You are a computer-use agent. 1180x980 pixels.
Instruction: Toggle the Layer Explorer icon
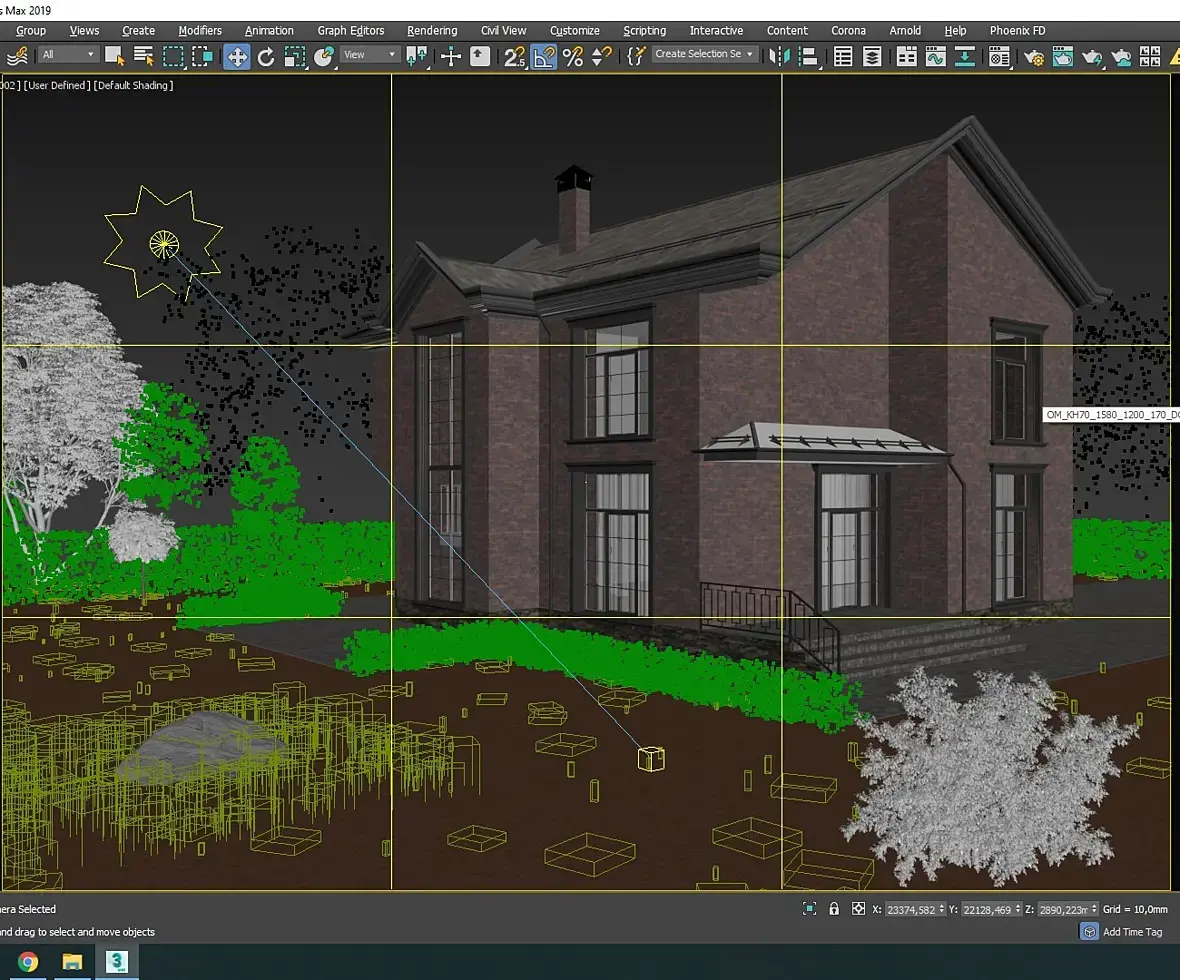[871, 56]
